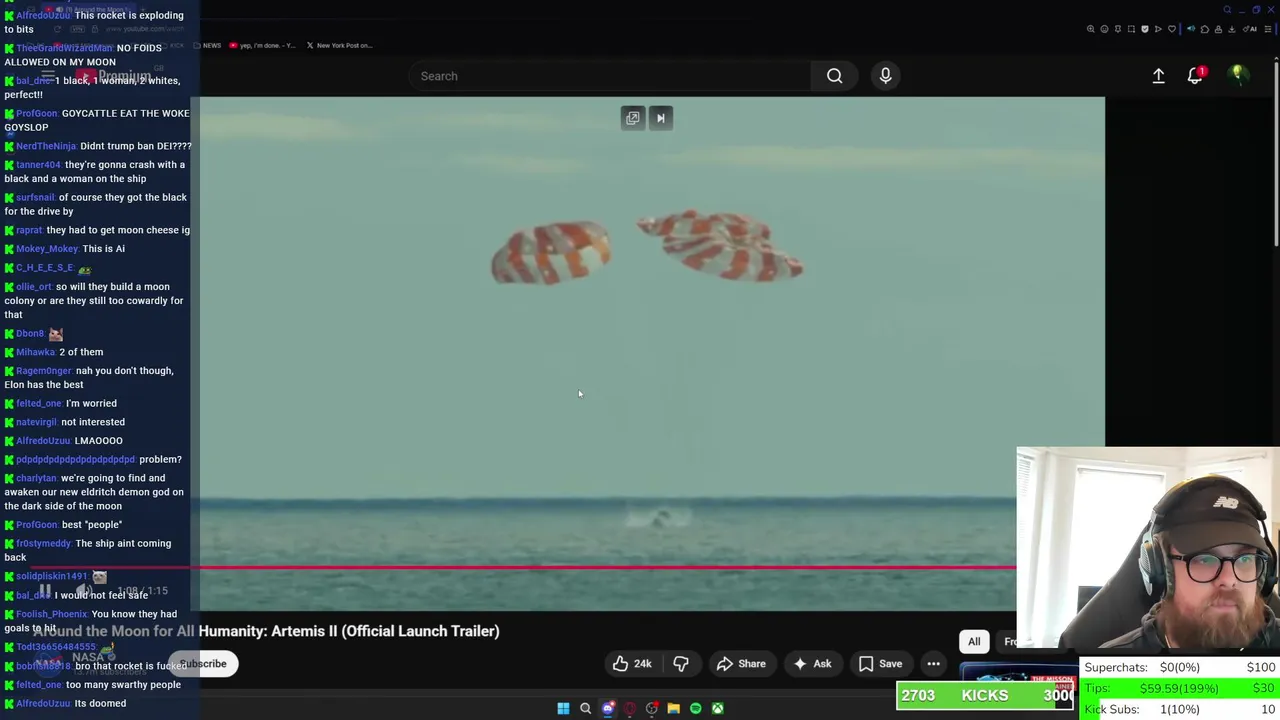Open YouTube notifications bell
1280x720 pixels.
pos(1195,76)
